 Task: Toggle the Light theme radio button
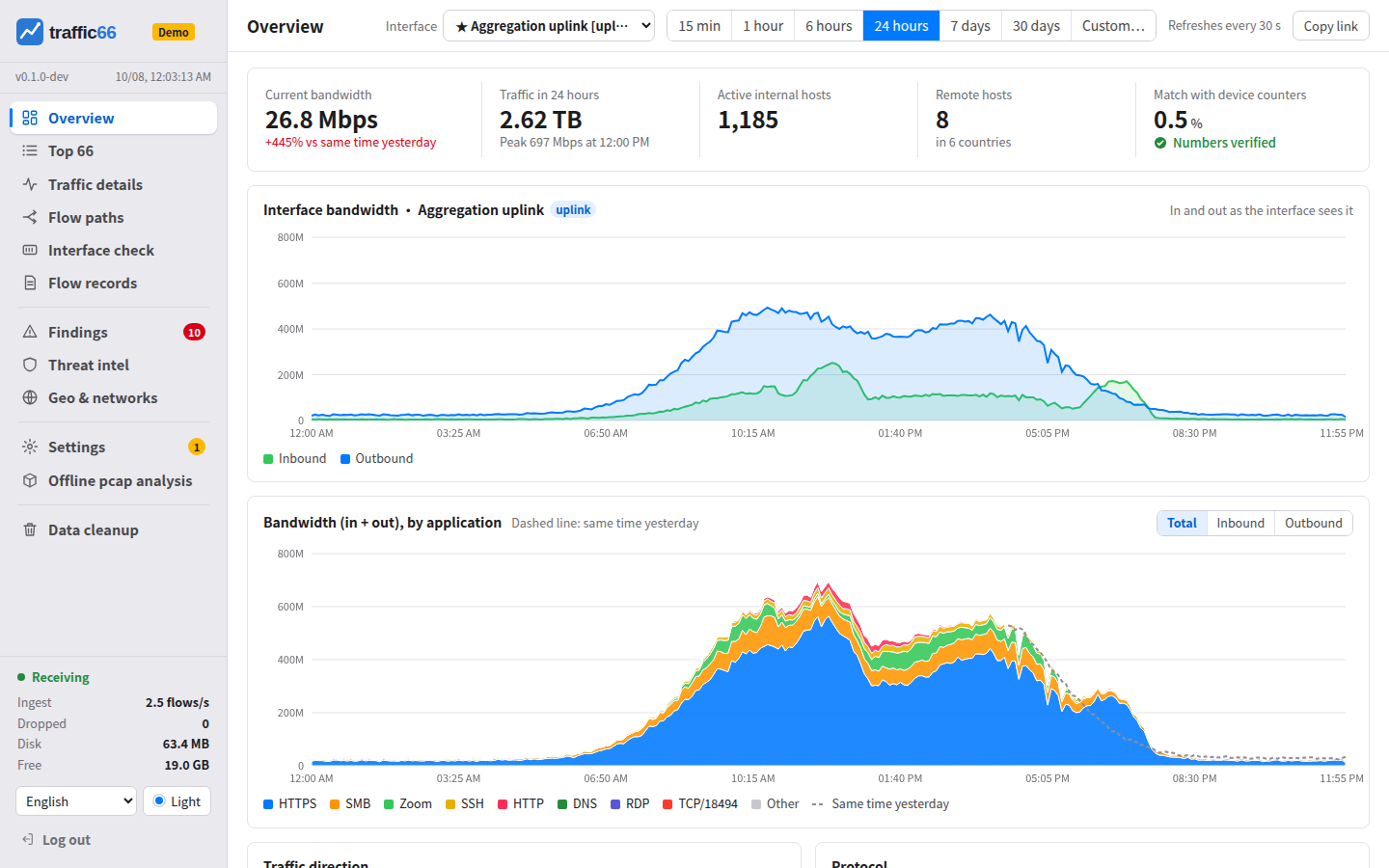tap(159, 800)
